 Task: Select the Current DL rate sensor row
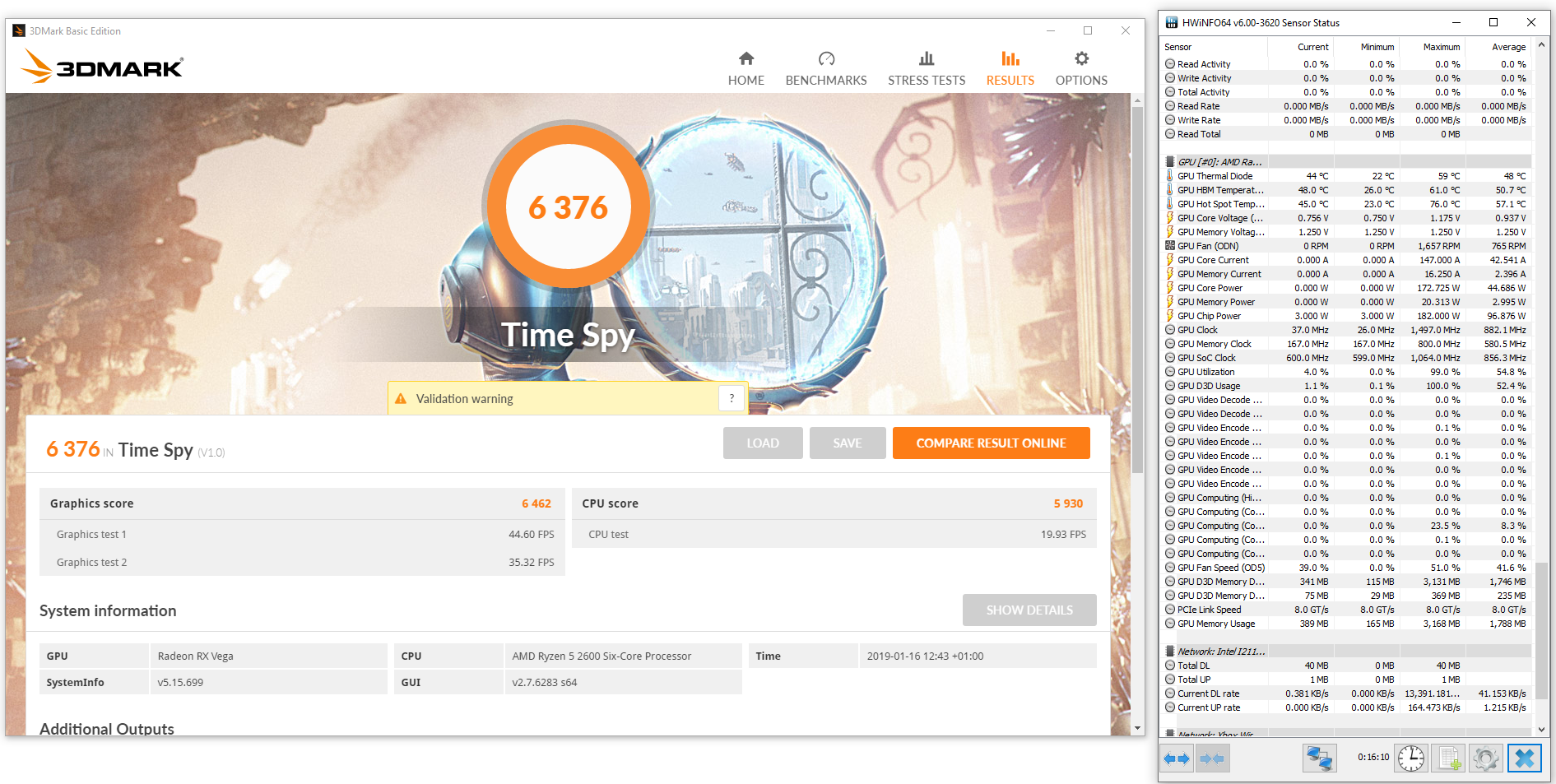(1346, 694)
